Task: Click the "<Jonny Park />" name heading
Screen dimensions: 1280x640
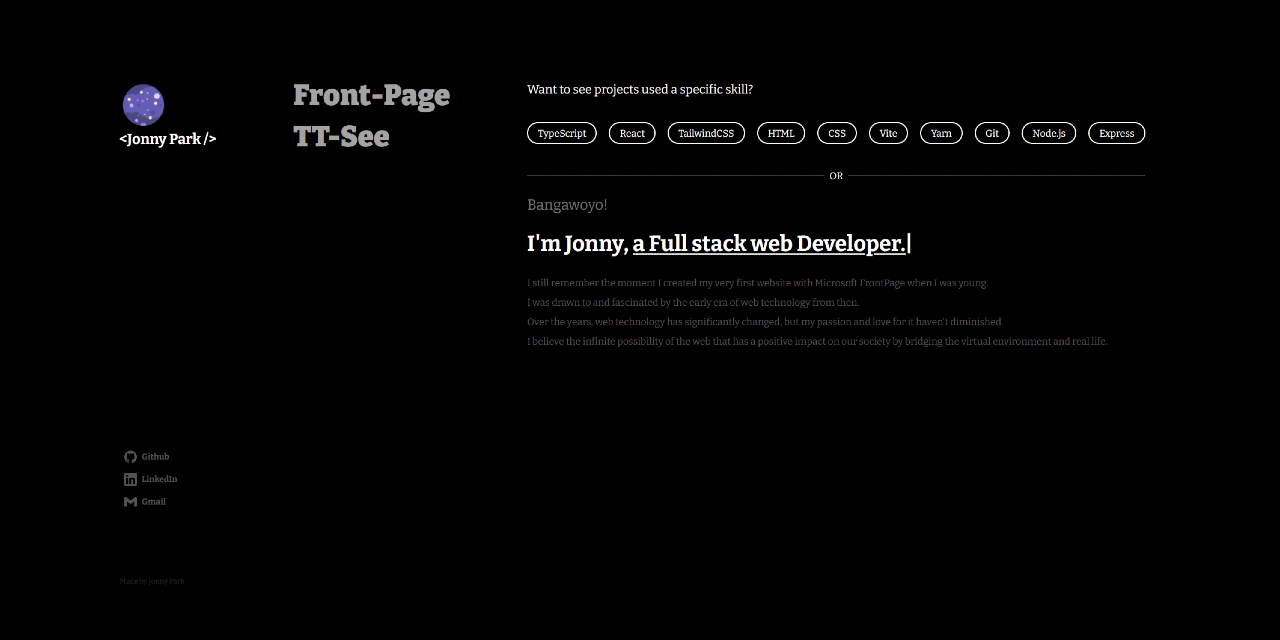Action: pyautogui.click(x=168, y=139)
